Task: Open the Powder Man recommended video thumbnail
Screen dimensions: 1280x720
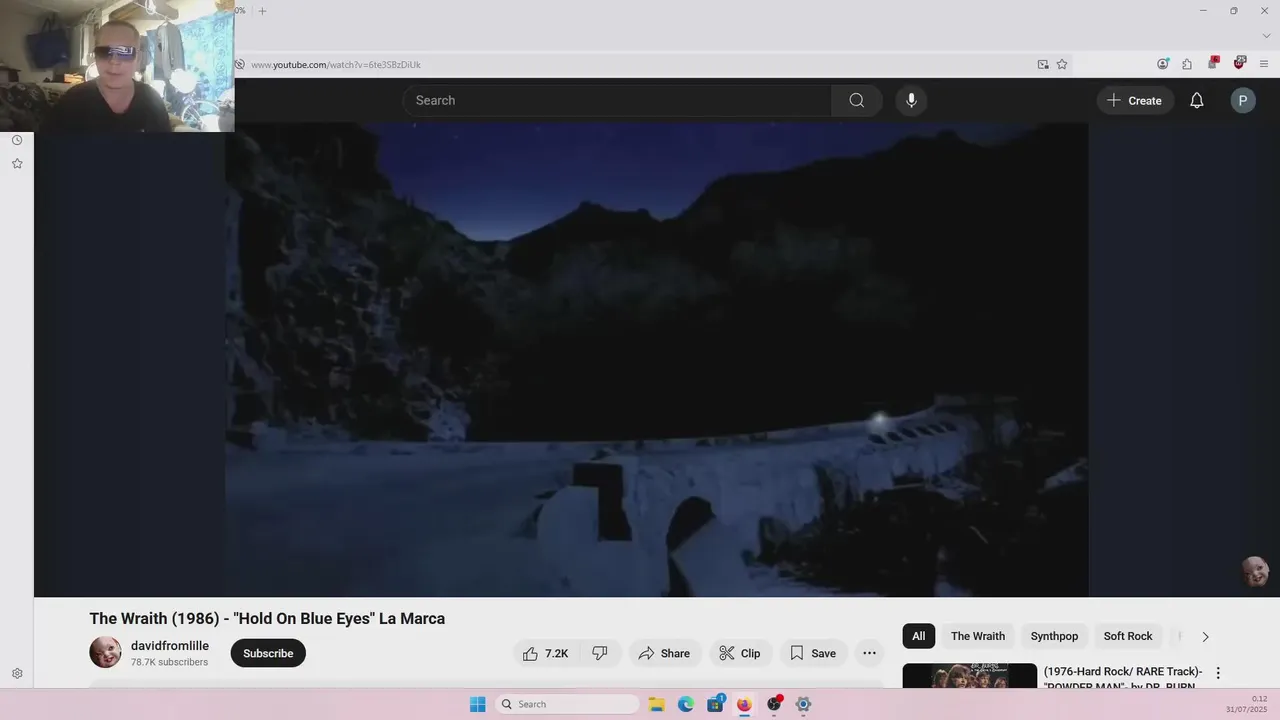Action: coord(969,676)
